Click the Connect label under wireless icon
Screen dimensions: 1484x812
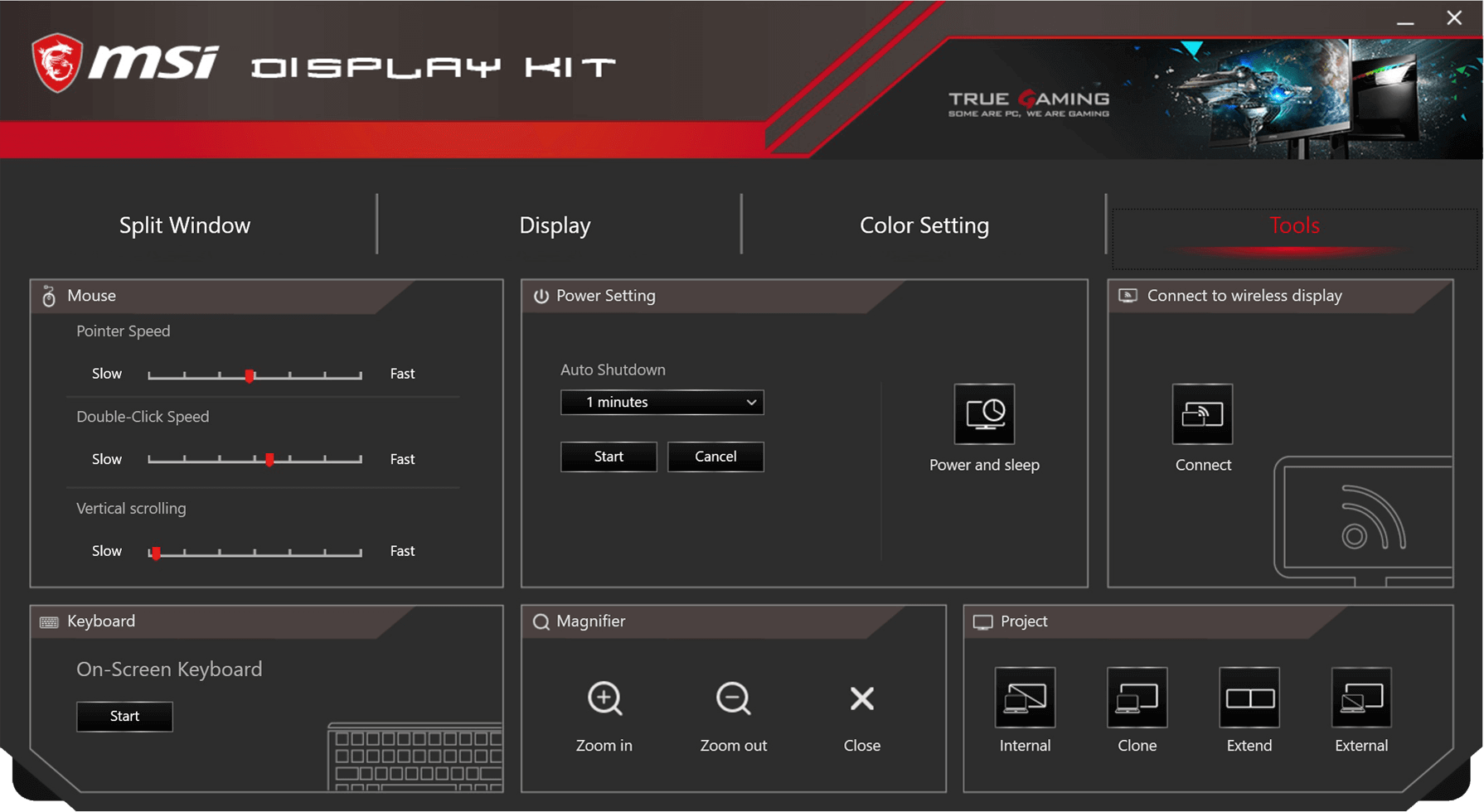[1203, 465]
